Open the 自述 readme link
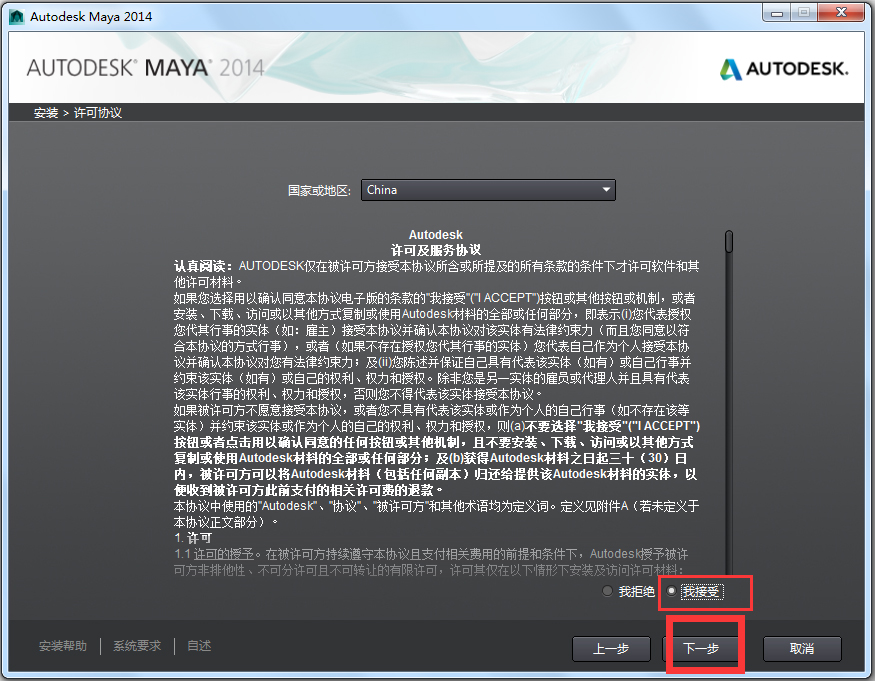 [198, 645]
